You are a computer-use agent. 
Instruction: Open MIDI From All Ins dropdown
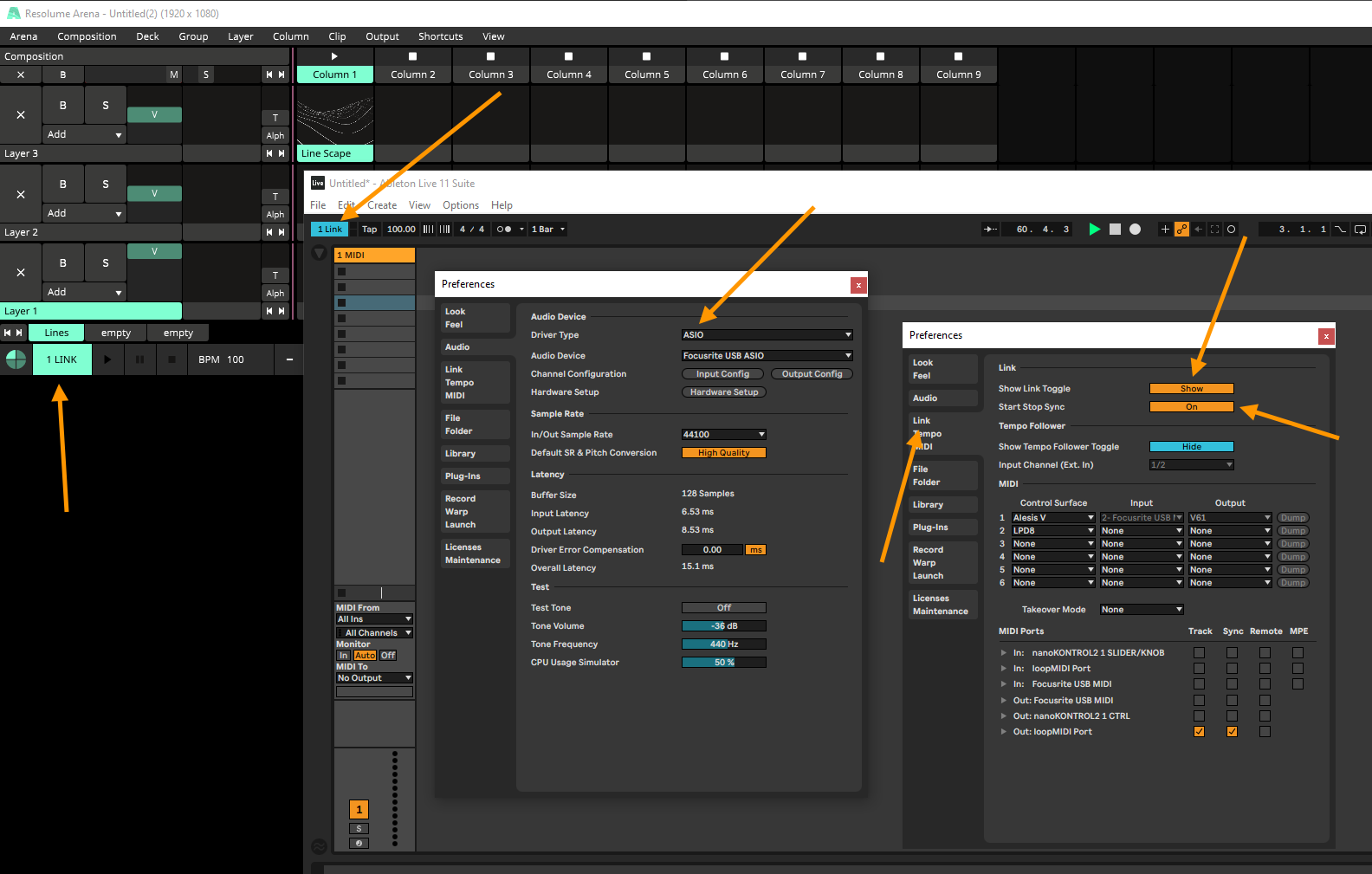click(374, 619)
